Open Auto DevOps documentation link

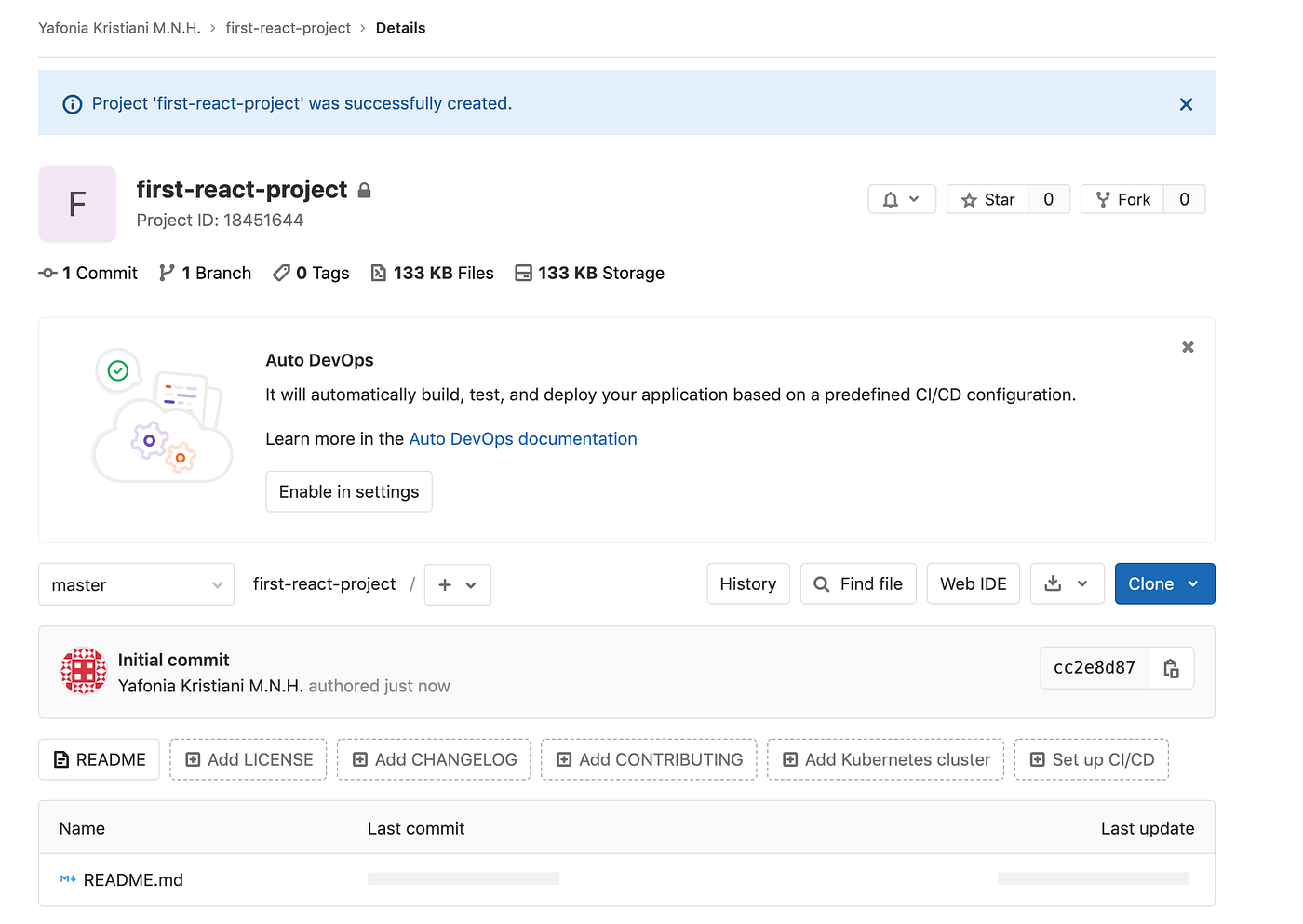[x=523, y=439]
